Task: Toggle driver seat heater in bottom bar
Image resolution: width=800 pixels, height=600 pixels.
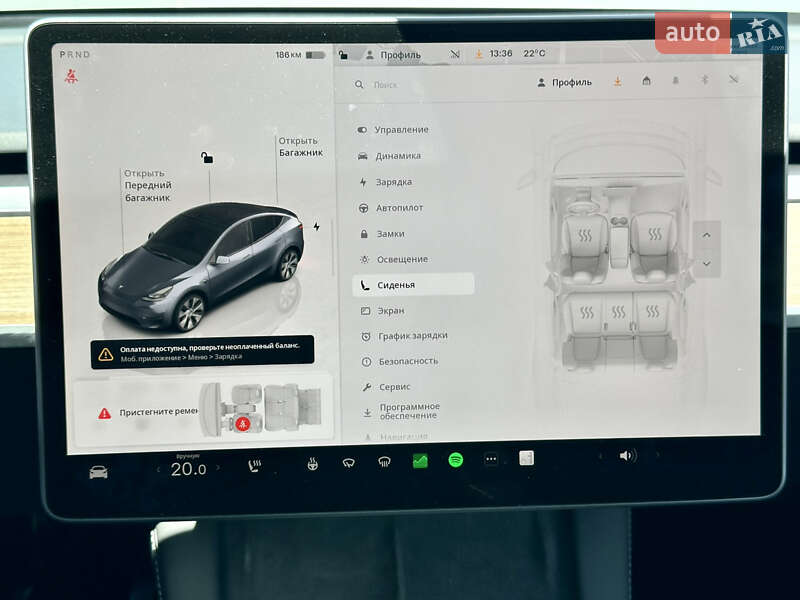Action: [x=255, y=465]
